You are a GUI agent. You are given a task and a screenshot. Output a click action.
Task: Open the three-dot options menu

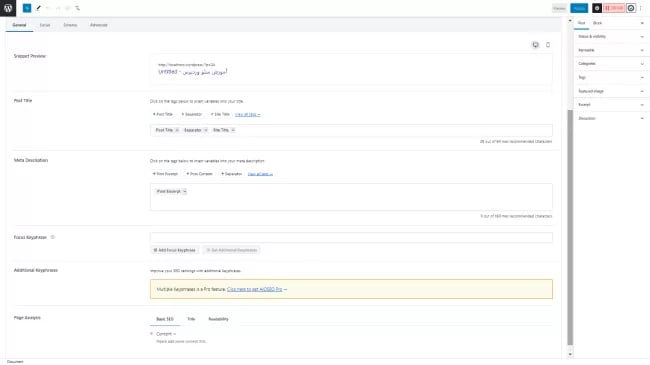point(641,8)
